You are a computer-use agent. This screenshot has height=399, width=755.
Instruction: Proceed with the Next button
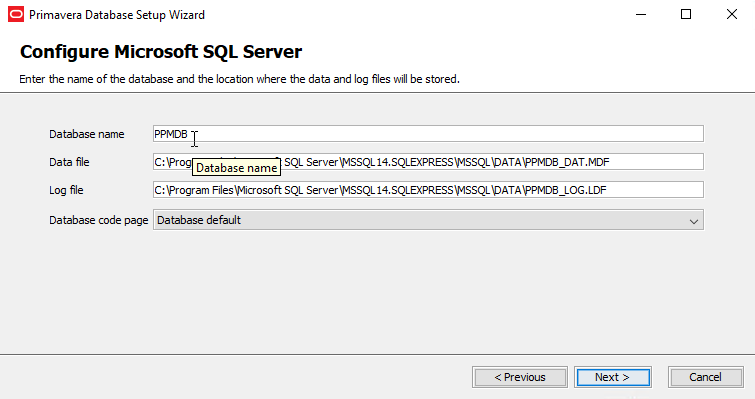click(x=612, y=377)
